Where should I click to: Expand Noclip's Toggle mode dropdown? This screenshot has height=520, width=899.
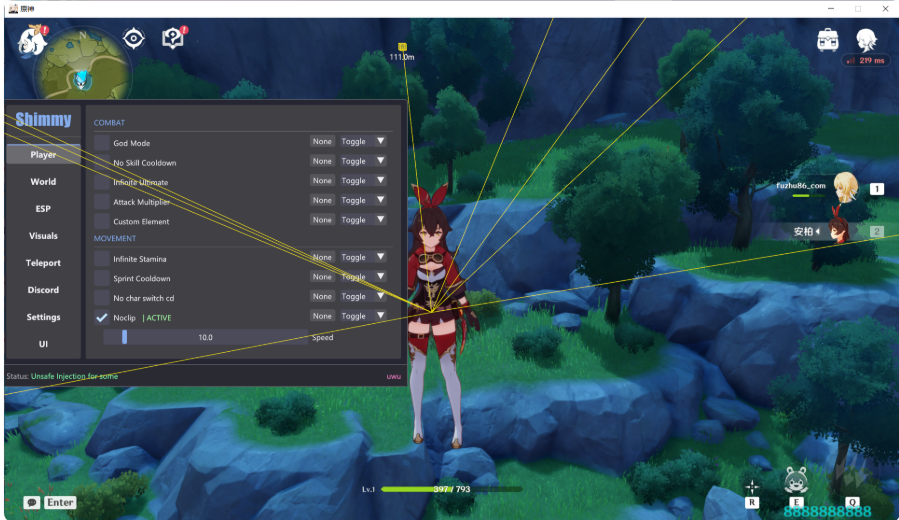point(362,316)
